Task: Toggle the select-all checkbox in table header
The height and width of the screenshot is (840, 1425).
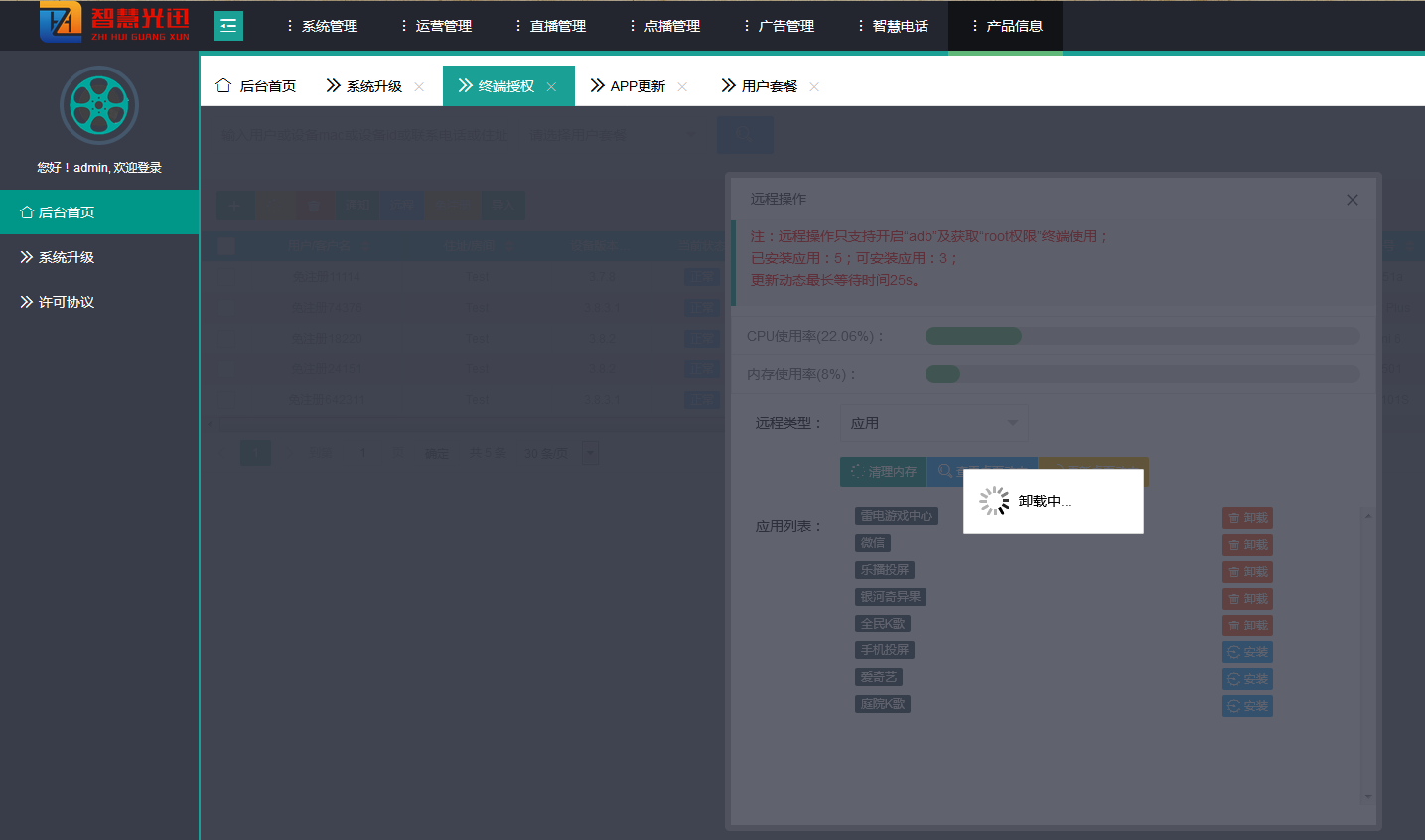Action: coord(226,246)
